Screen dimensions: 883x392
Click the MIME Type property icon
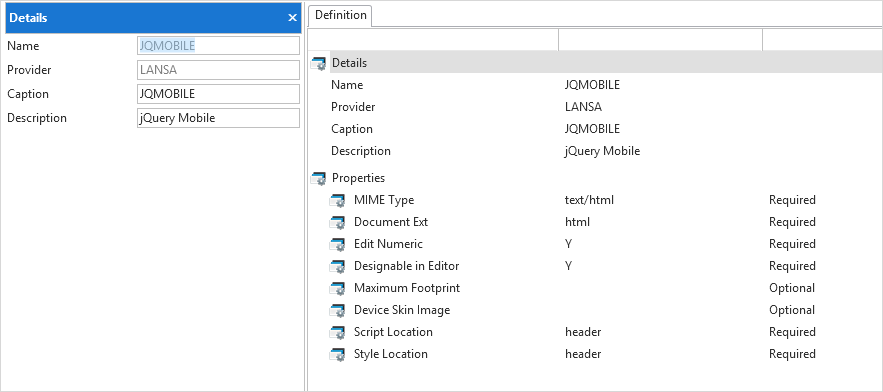337,201
